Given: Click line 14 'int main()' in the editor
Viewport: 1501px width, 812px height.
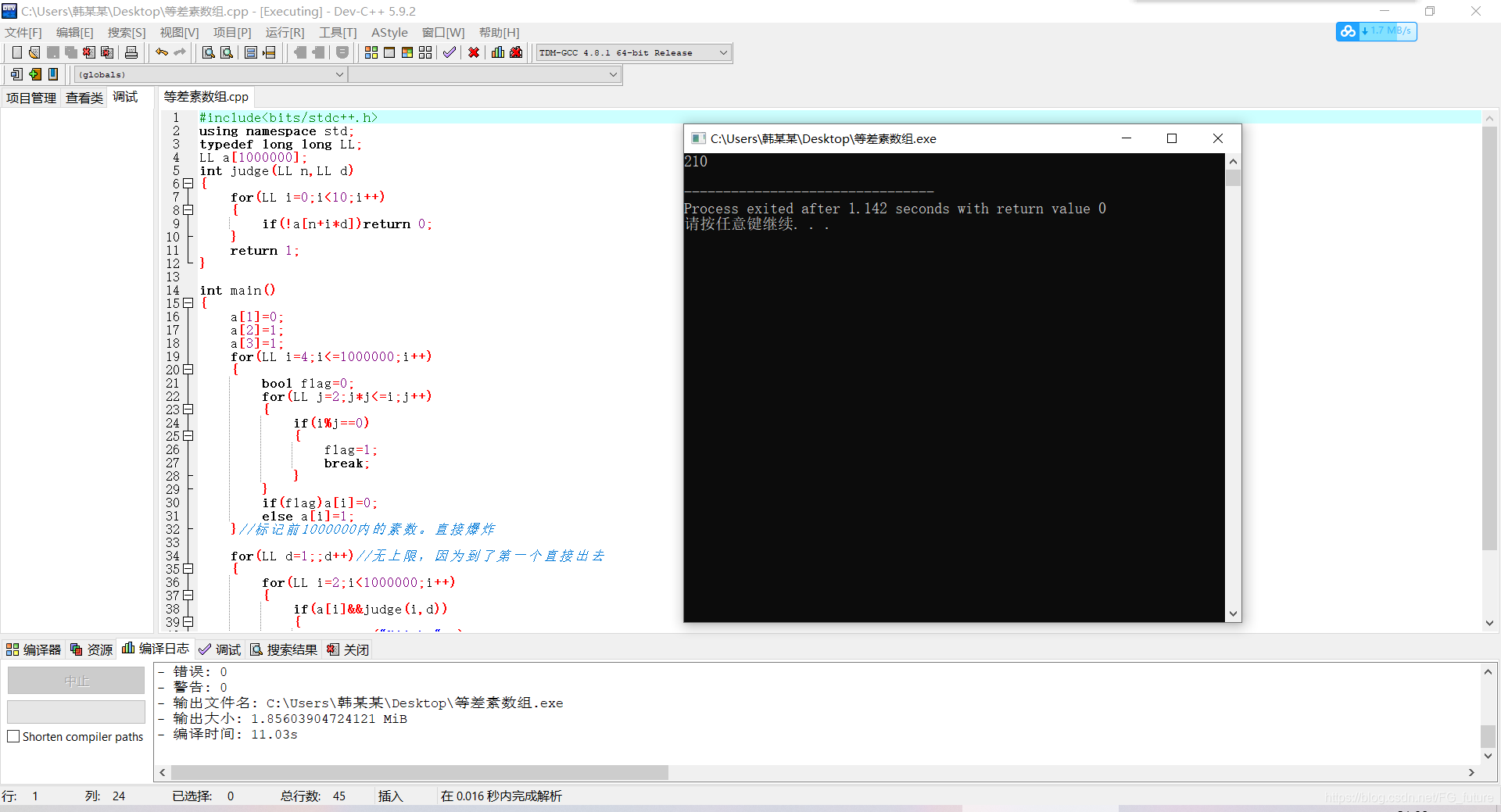Looking at the screenshot, I should click(x=238, y=290).
